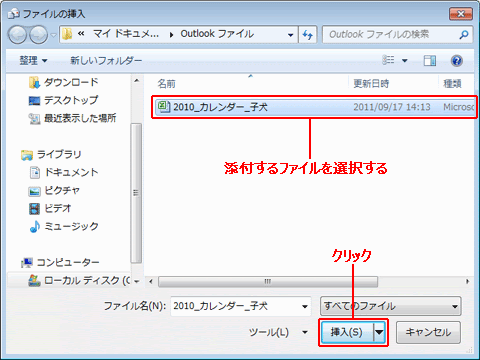
Task: Select ローカル ディスク in navigation pane
Action: (x=79, y=280)
